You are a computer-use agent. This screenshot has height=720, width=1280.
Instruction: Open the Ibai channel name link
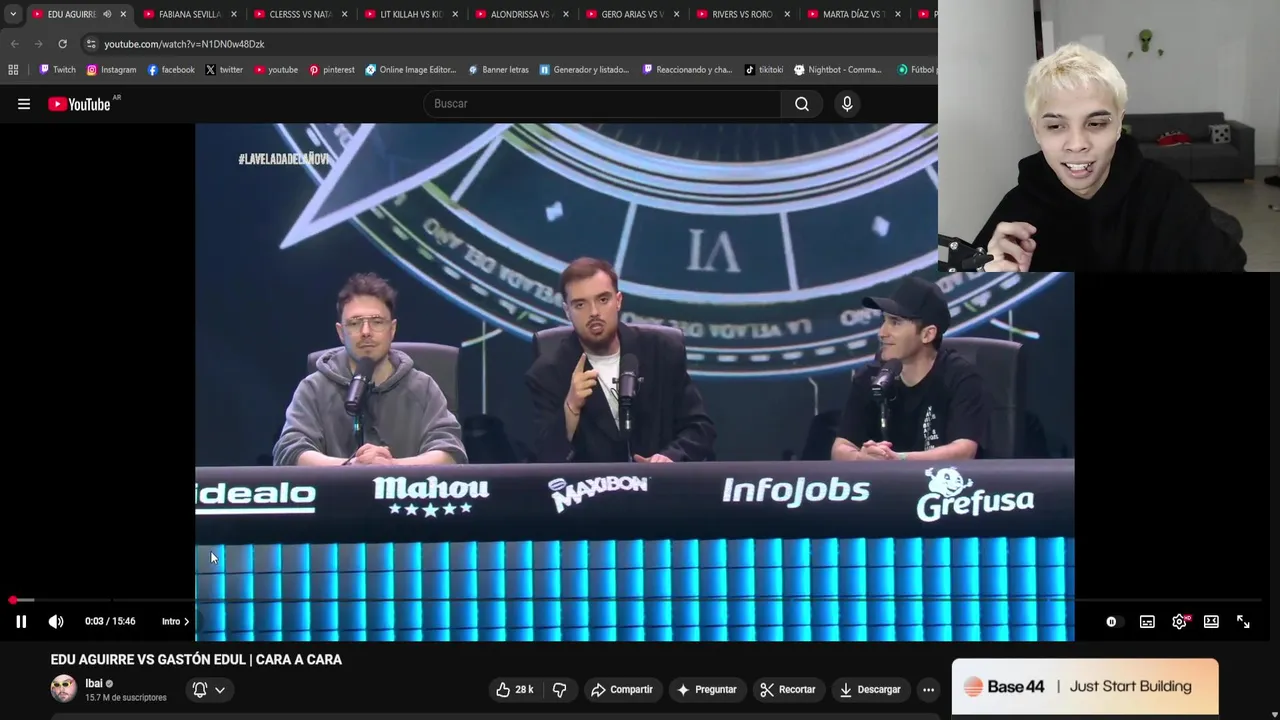tap(94, 683)
